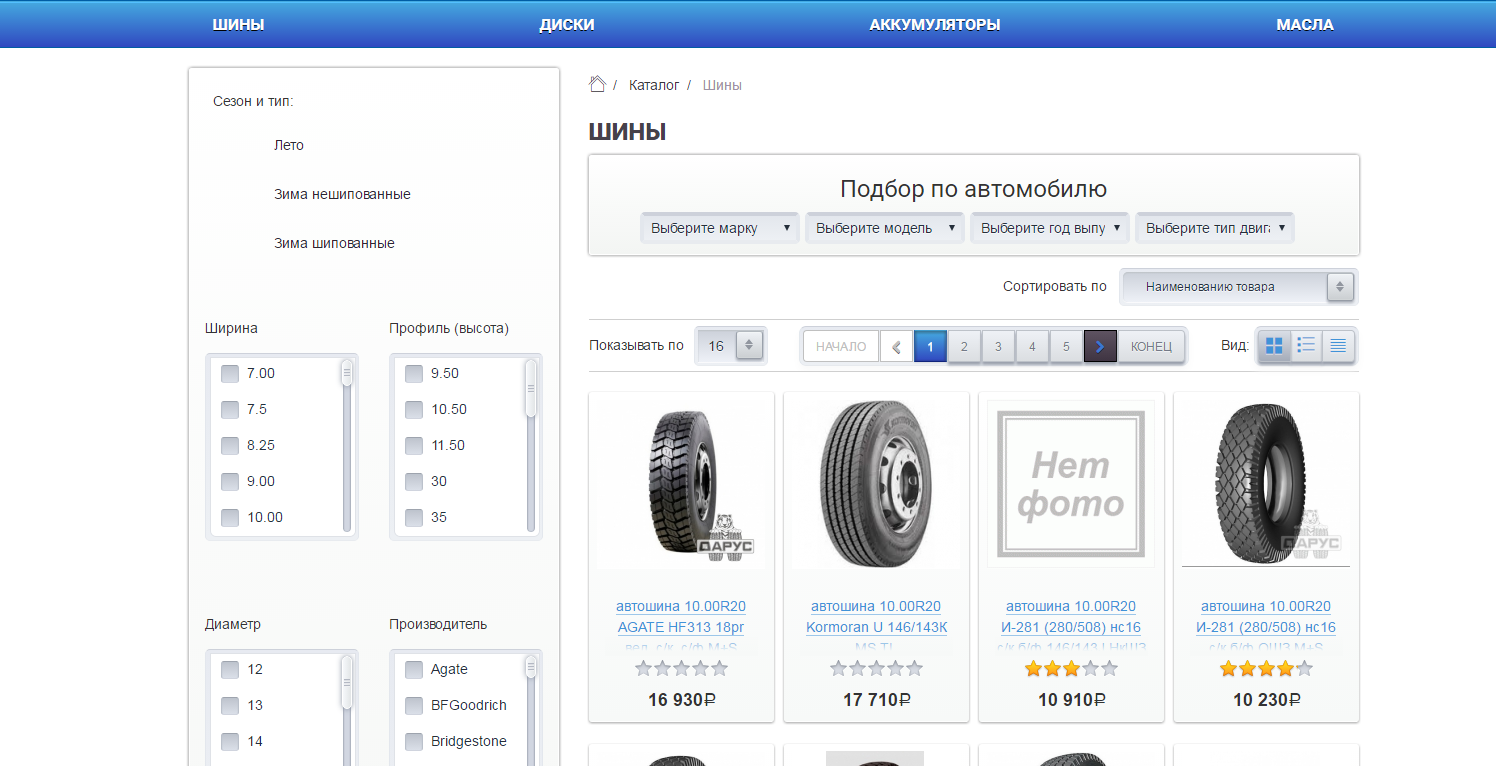1496x766 pixels.
Task: Check width 7.00
Action: pos(230,373)
